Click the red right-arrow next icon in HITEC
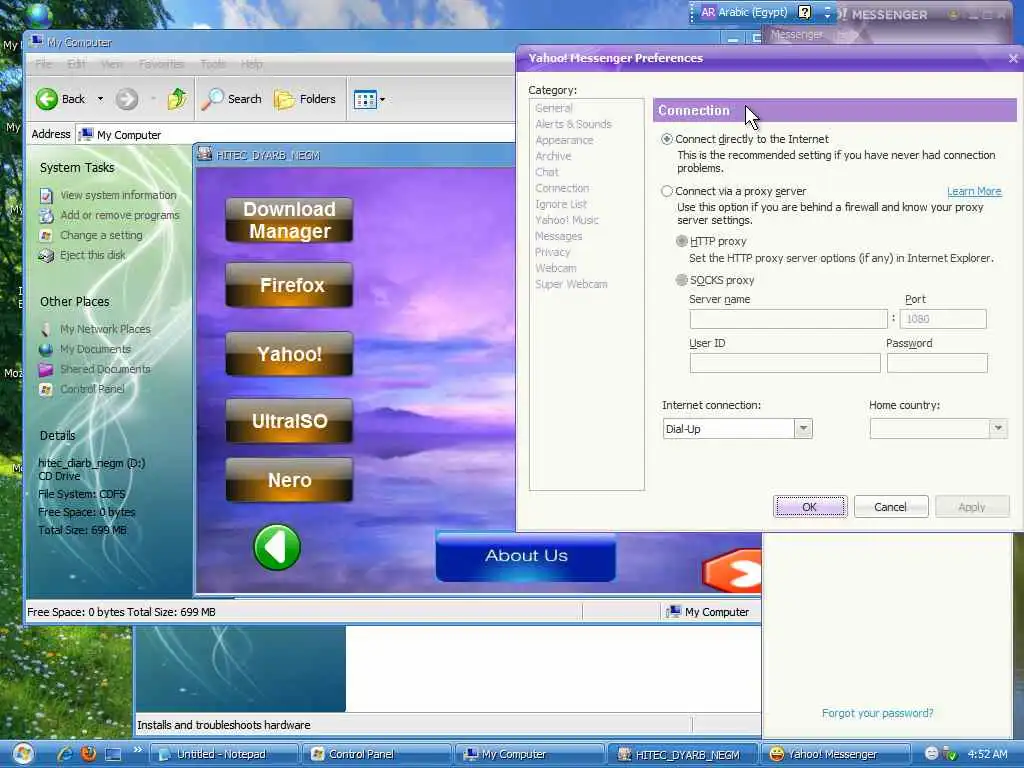The height and width of the screenshot is (768, 1024). pyautogui.click(x=732, y=571)
